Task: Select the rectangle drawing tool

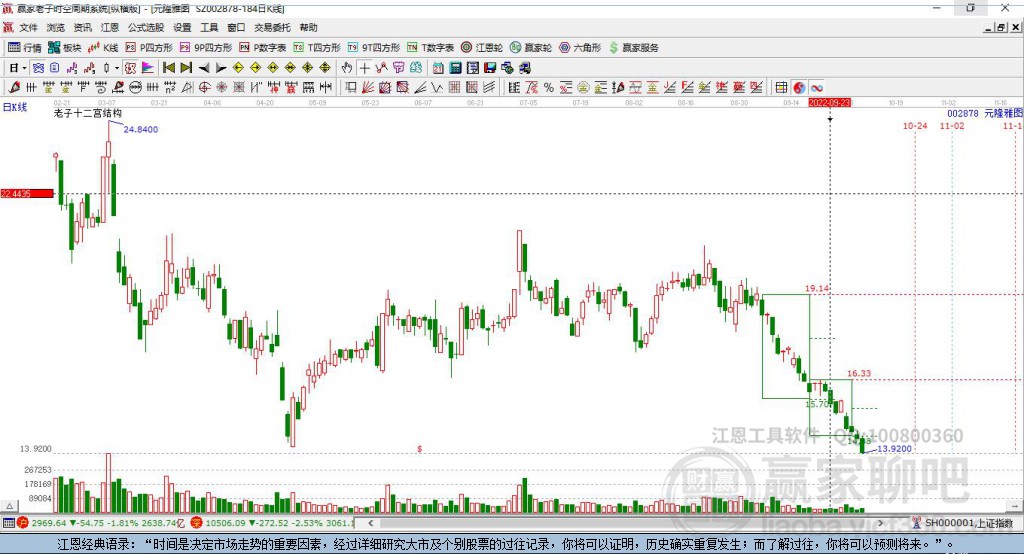Action: 350,87
